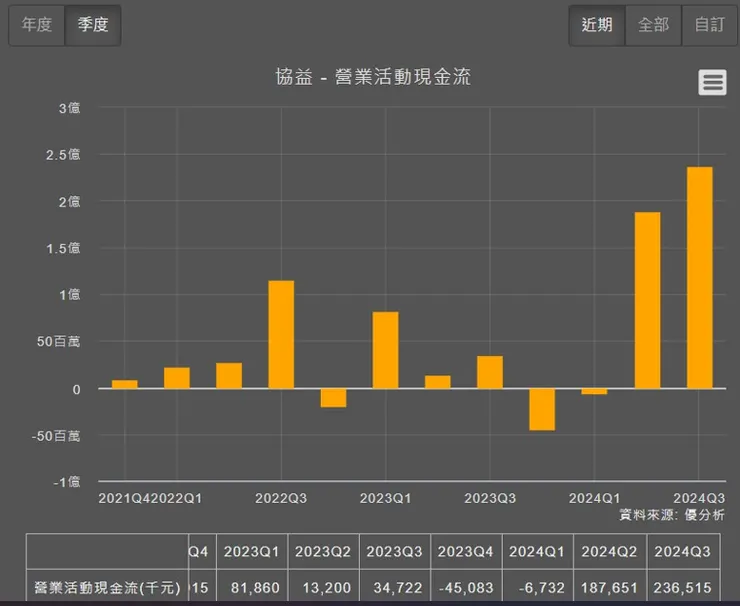
Task: Click the 2023Q3 x-axis label
Action: 490,498
